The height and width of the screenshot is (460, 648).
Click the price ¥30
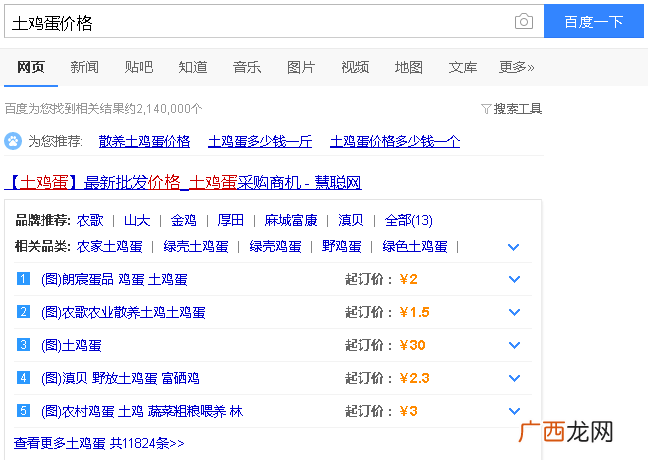(412, 345)
